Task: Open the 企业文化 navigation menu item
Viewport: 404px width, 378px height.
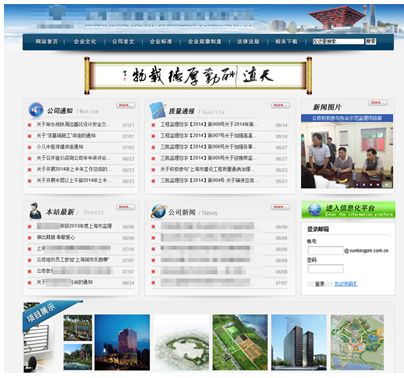Action: click(85, 42)
